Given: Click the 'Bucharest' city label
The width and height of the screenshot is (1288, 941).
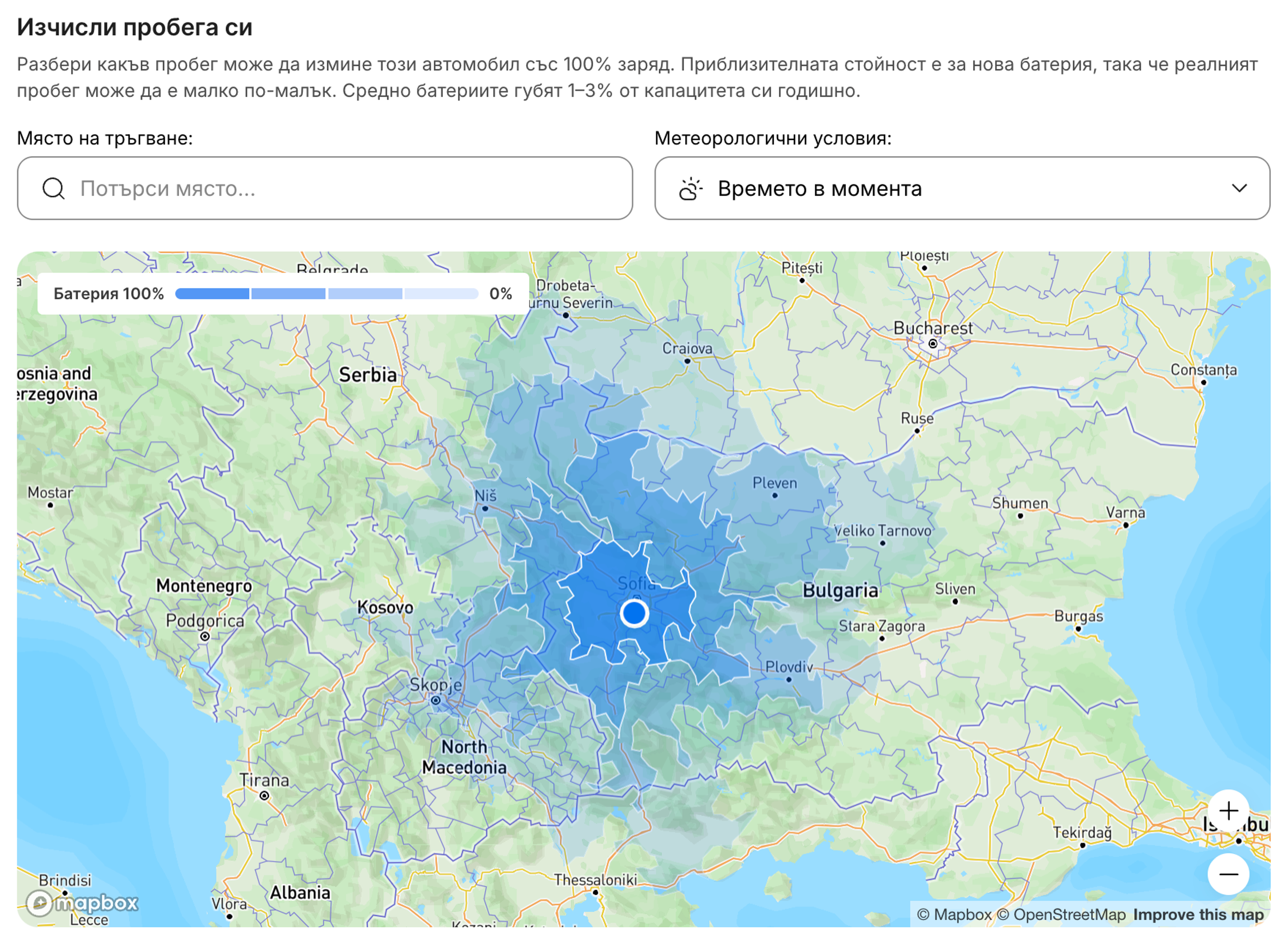Looking at the screenshot, I should click(x=933, y=328).
